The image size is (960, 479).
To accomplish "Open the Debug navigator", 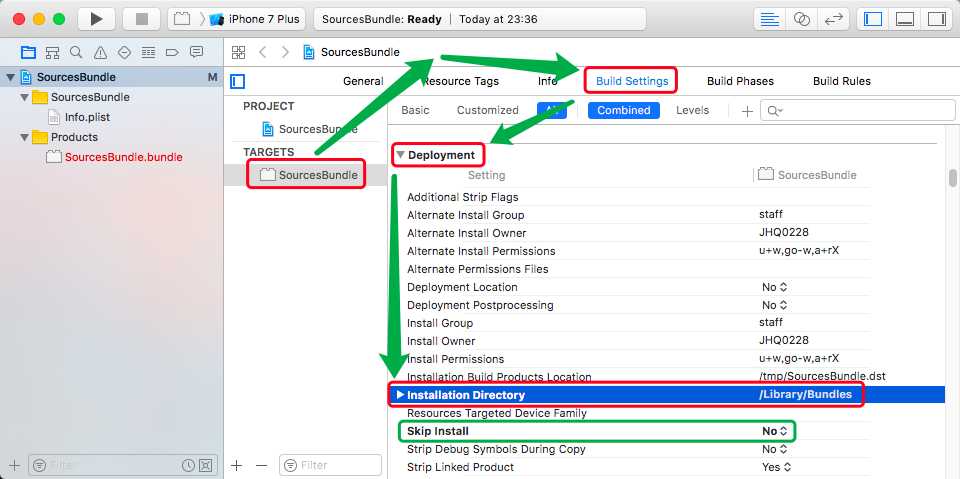I will coord(148,53).
